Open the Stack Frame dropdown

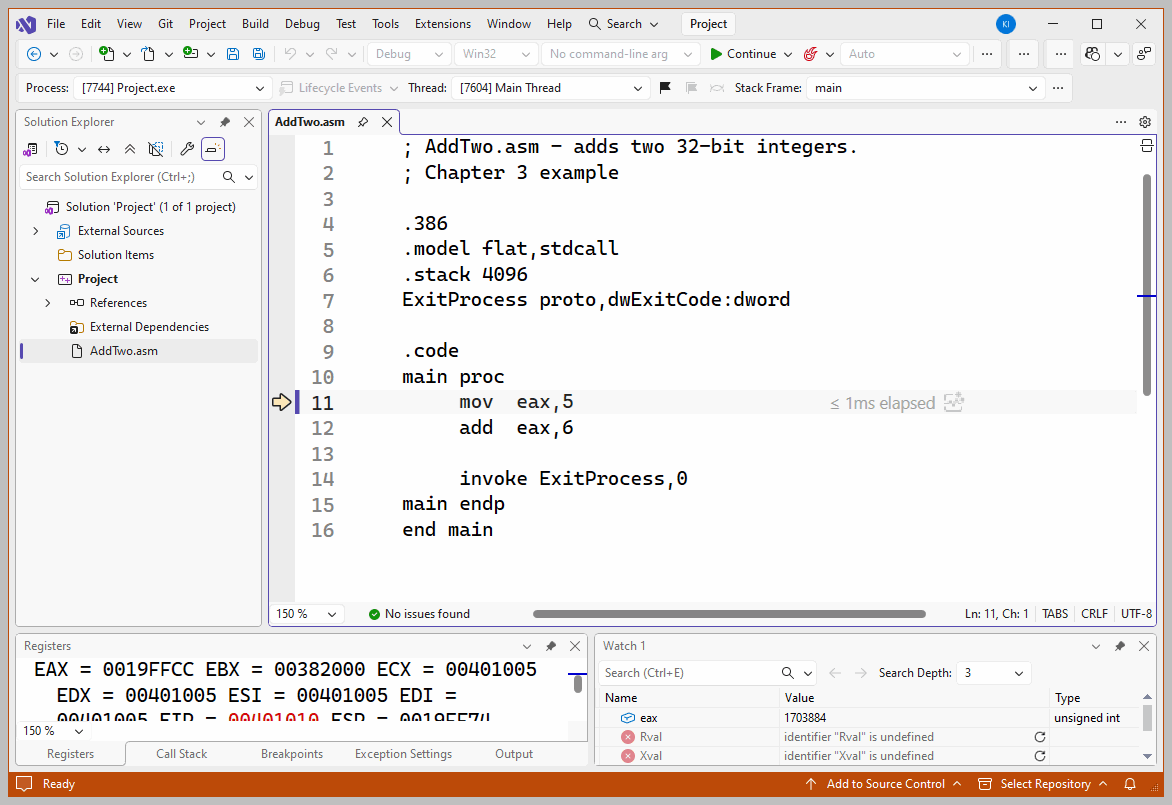pos(1033,88)
